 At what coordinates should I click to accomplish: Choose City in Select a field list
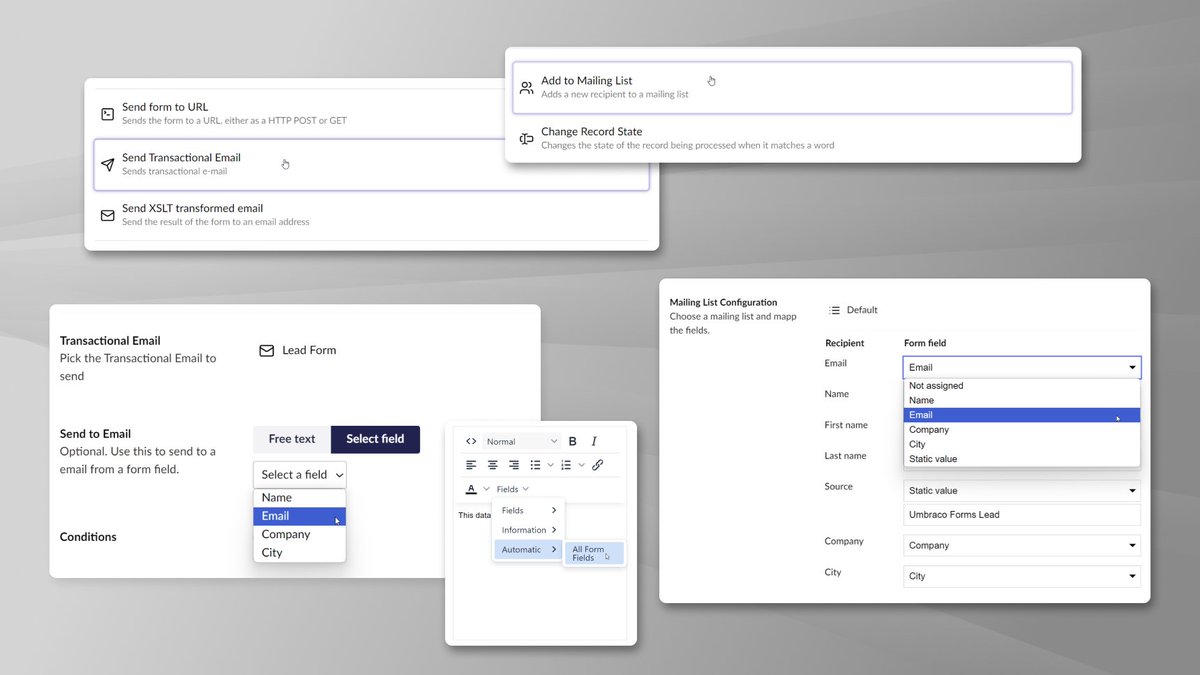[300, 552]
